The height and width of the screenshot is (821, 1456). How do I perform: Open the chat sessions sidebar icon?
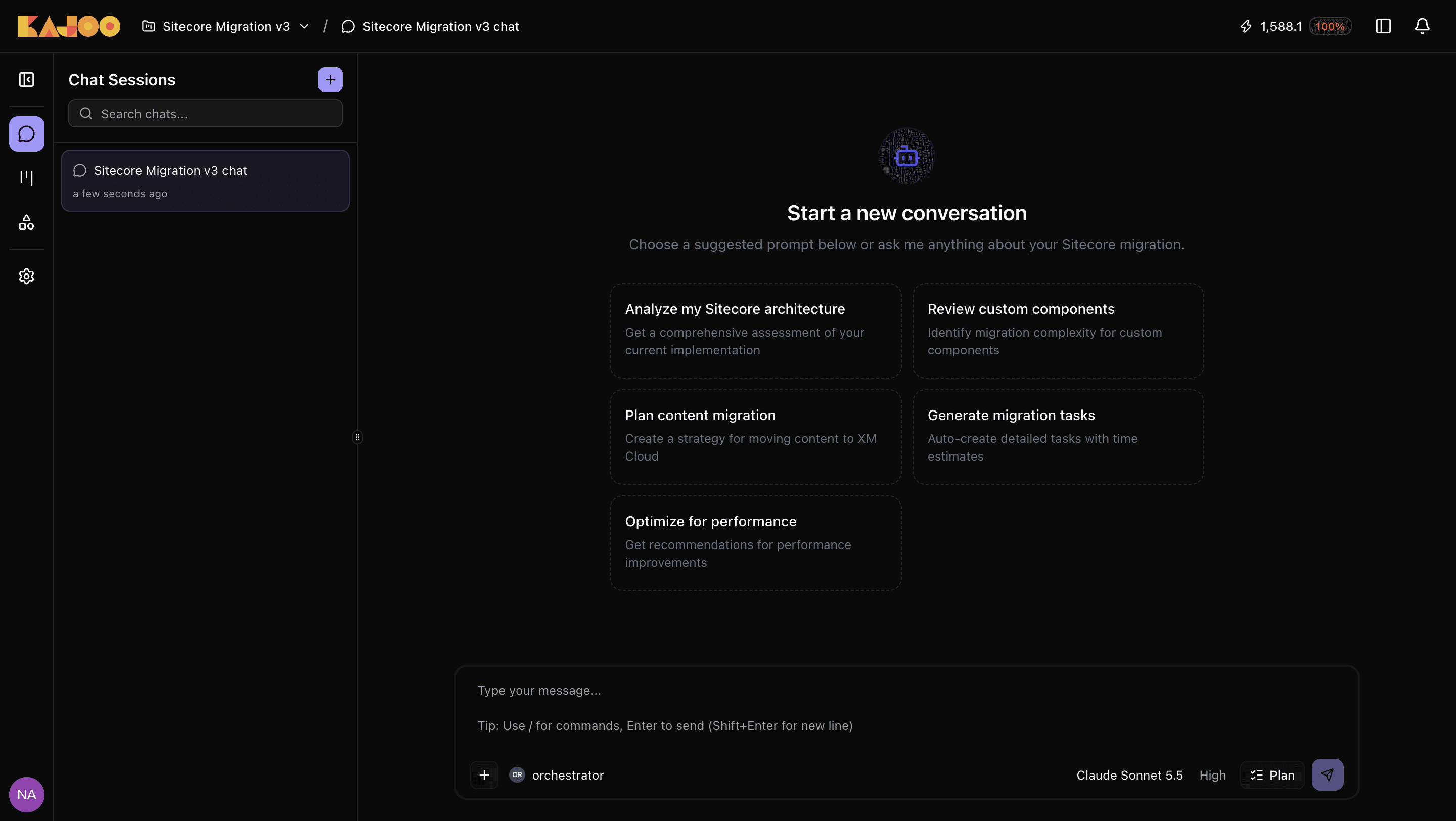tap(27, 134)
